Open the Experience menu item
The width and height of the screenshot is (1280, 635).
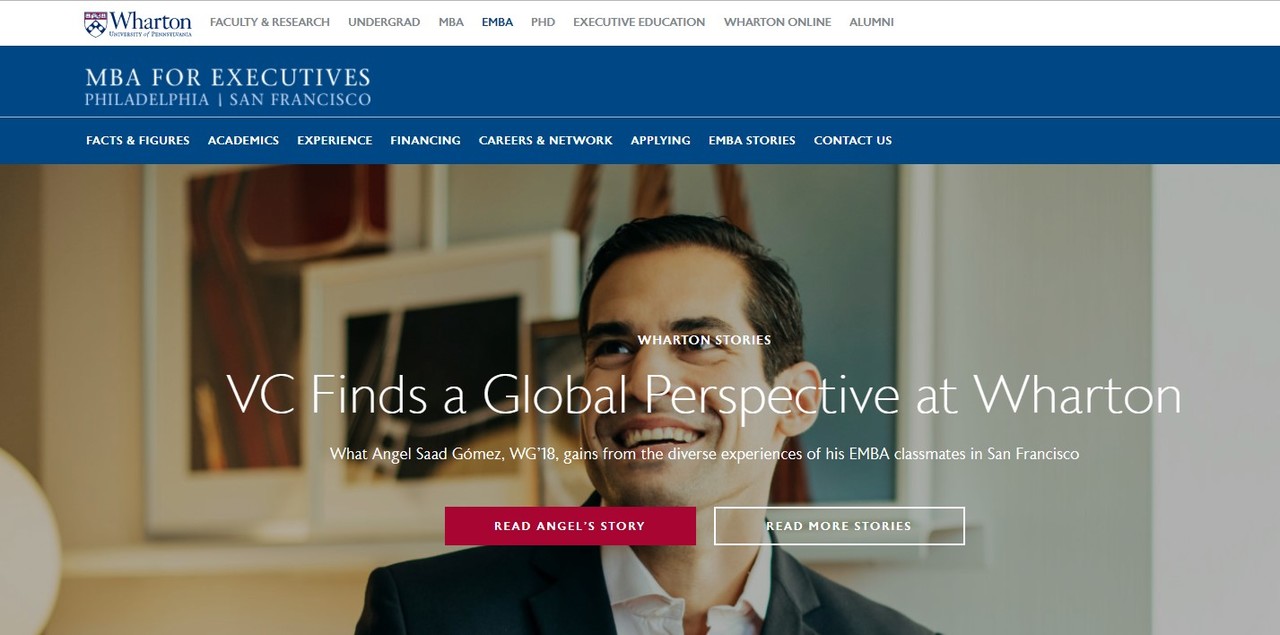coord(335,140)
